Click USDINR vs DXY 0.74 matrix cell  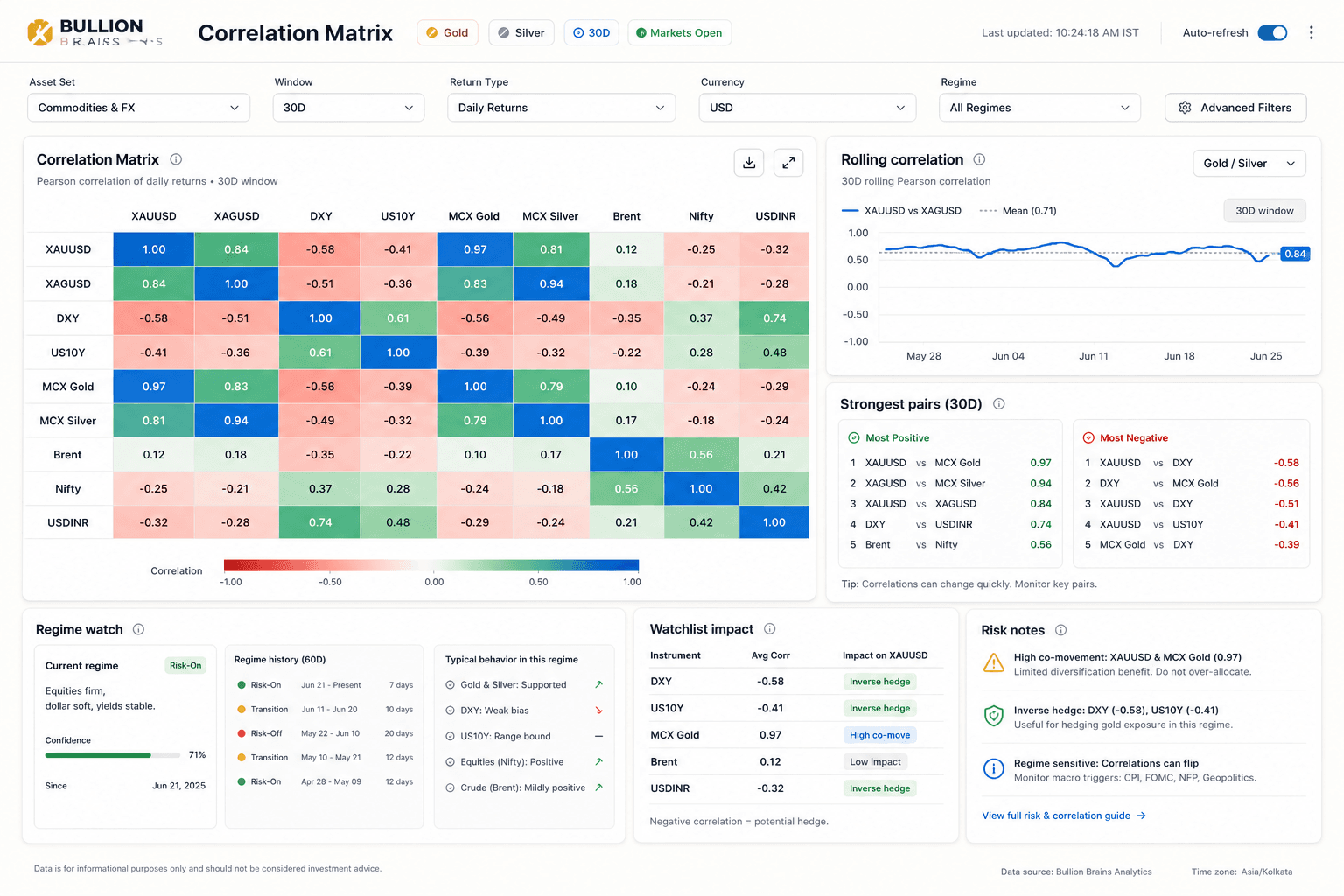point(320,522)
